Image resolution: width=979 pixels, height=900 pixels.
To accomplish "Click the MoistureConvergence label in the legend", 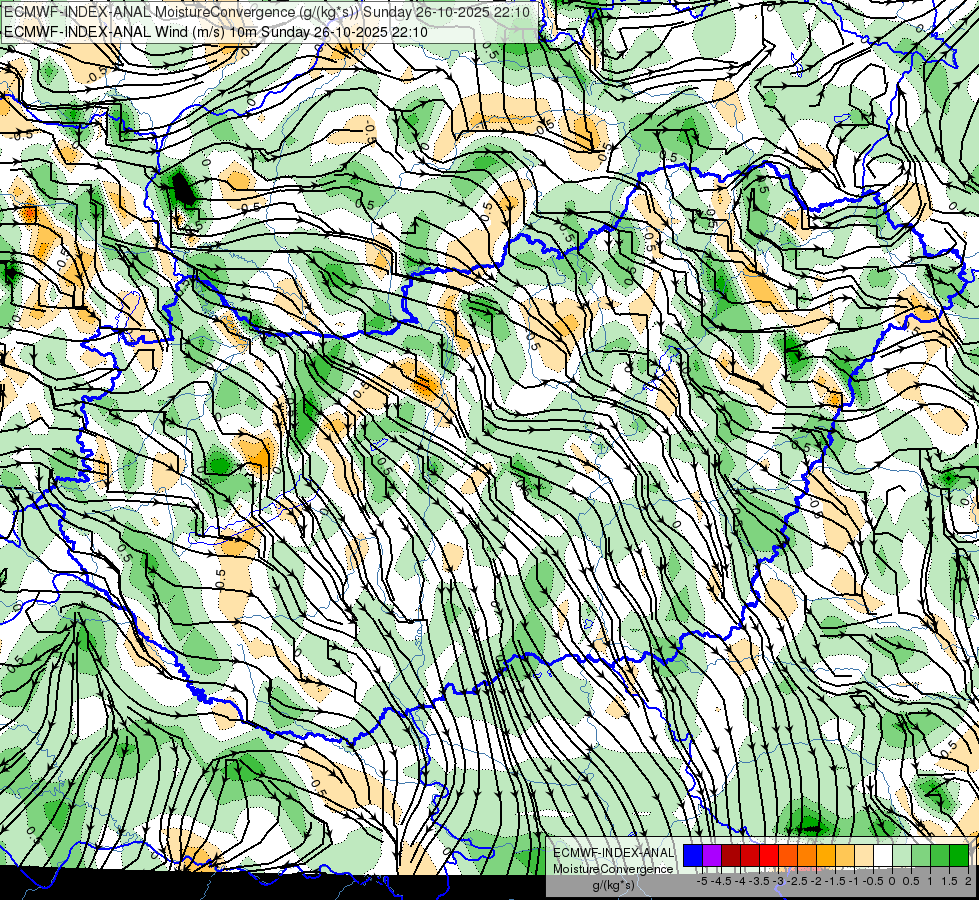I will 613,869.
